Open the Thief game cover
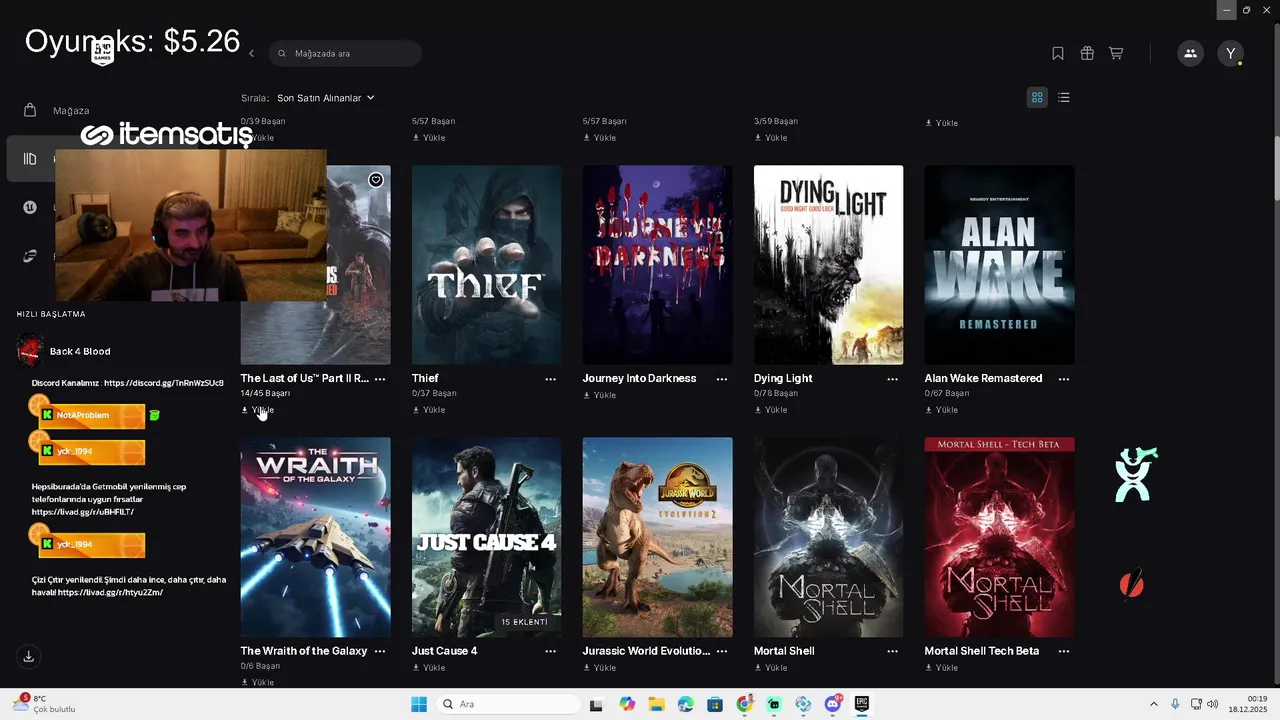1280x720 pixels. tap(487, 265)
